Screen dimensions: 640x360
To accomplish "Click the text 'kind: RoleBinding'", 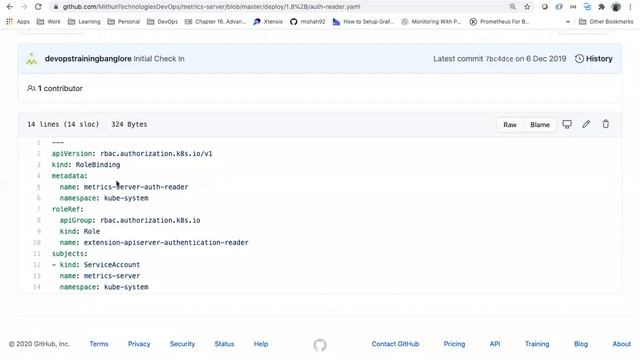I will (86, 165).
